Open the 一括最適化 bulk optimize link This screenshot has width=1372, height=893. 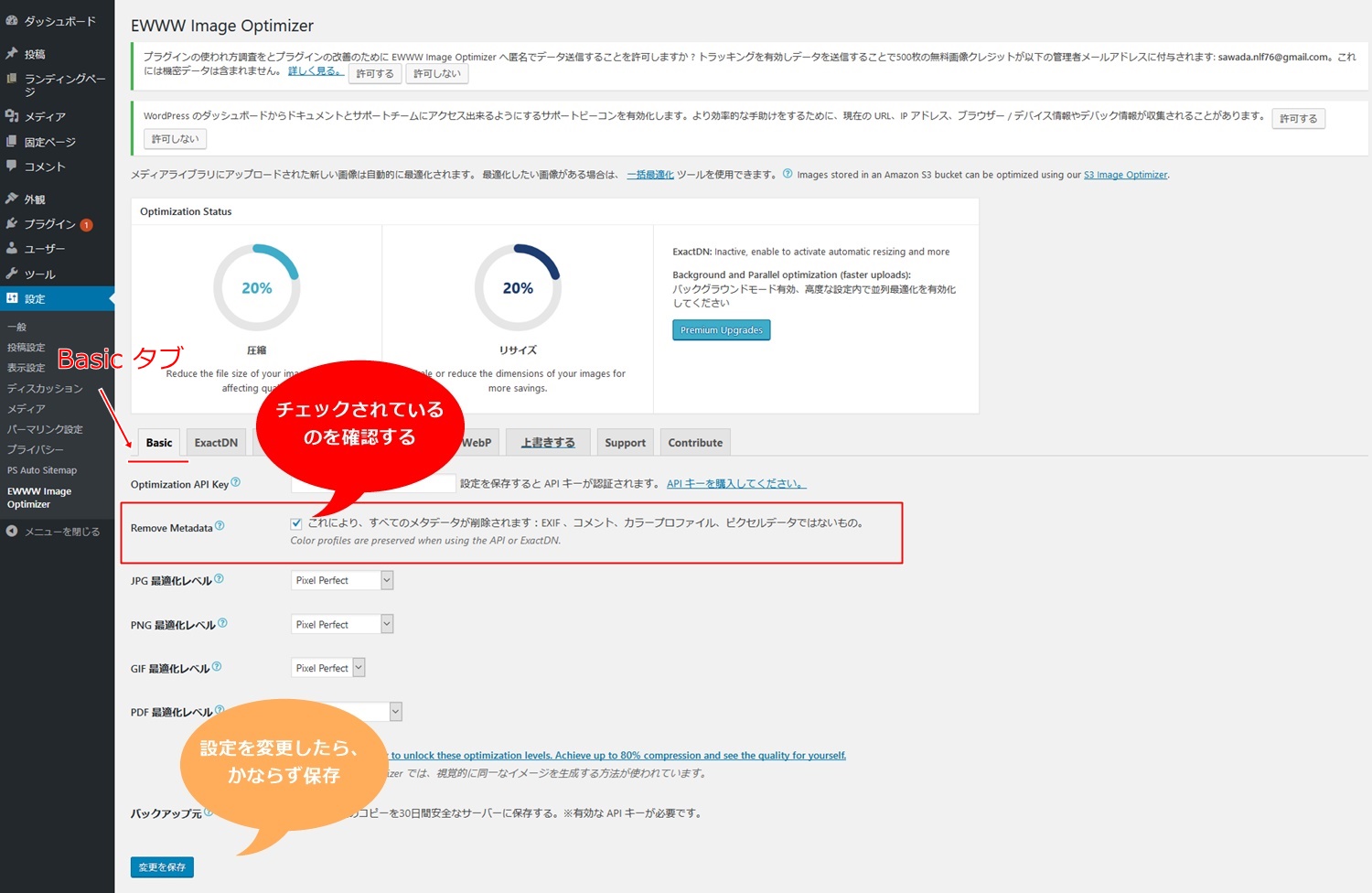(650, 174)
